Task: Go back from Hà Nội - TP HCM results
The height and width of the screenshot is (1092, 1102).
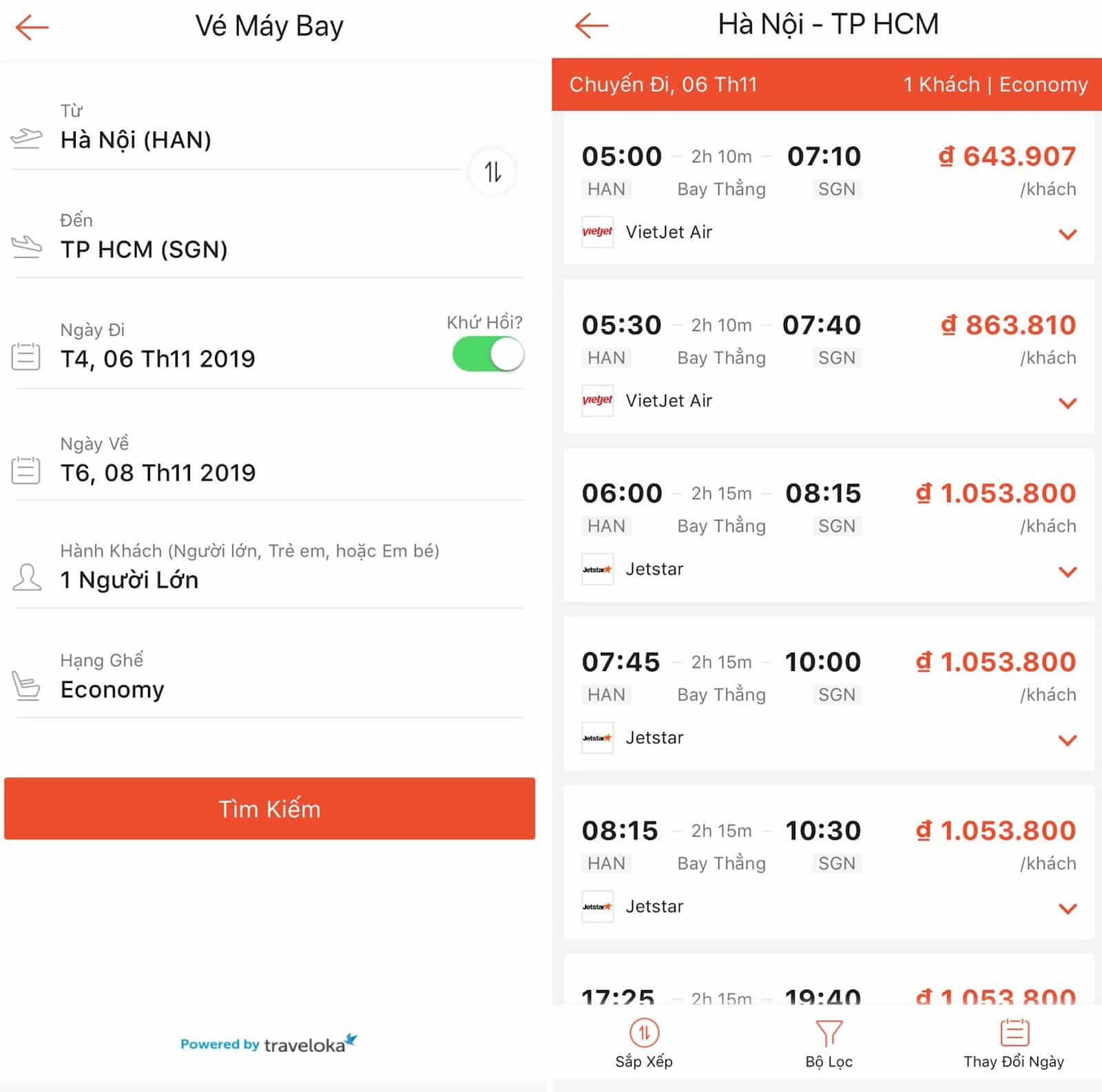Action: pos(592,25)
